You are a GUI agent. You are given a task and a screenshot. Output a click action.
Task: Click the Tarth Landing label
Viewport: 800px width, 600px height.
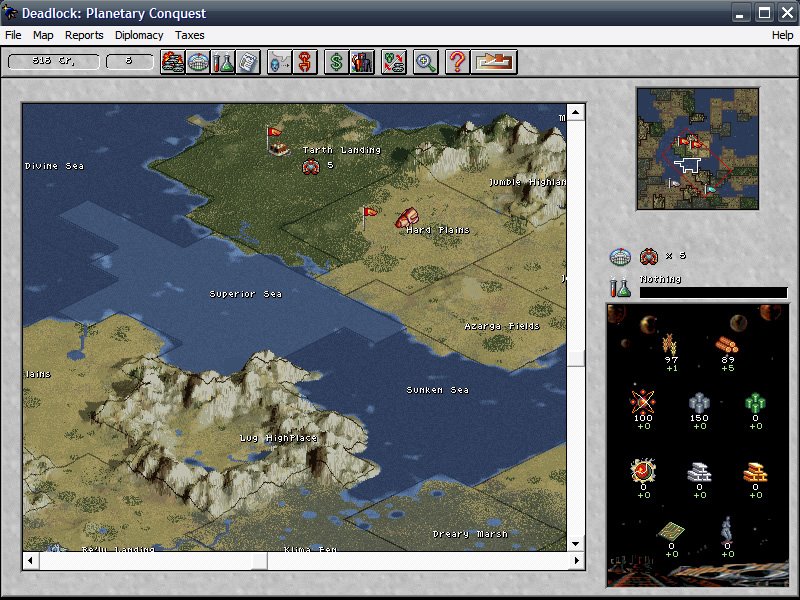coord(342,150)
